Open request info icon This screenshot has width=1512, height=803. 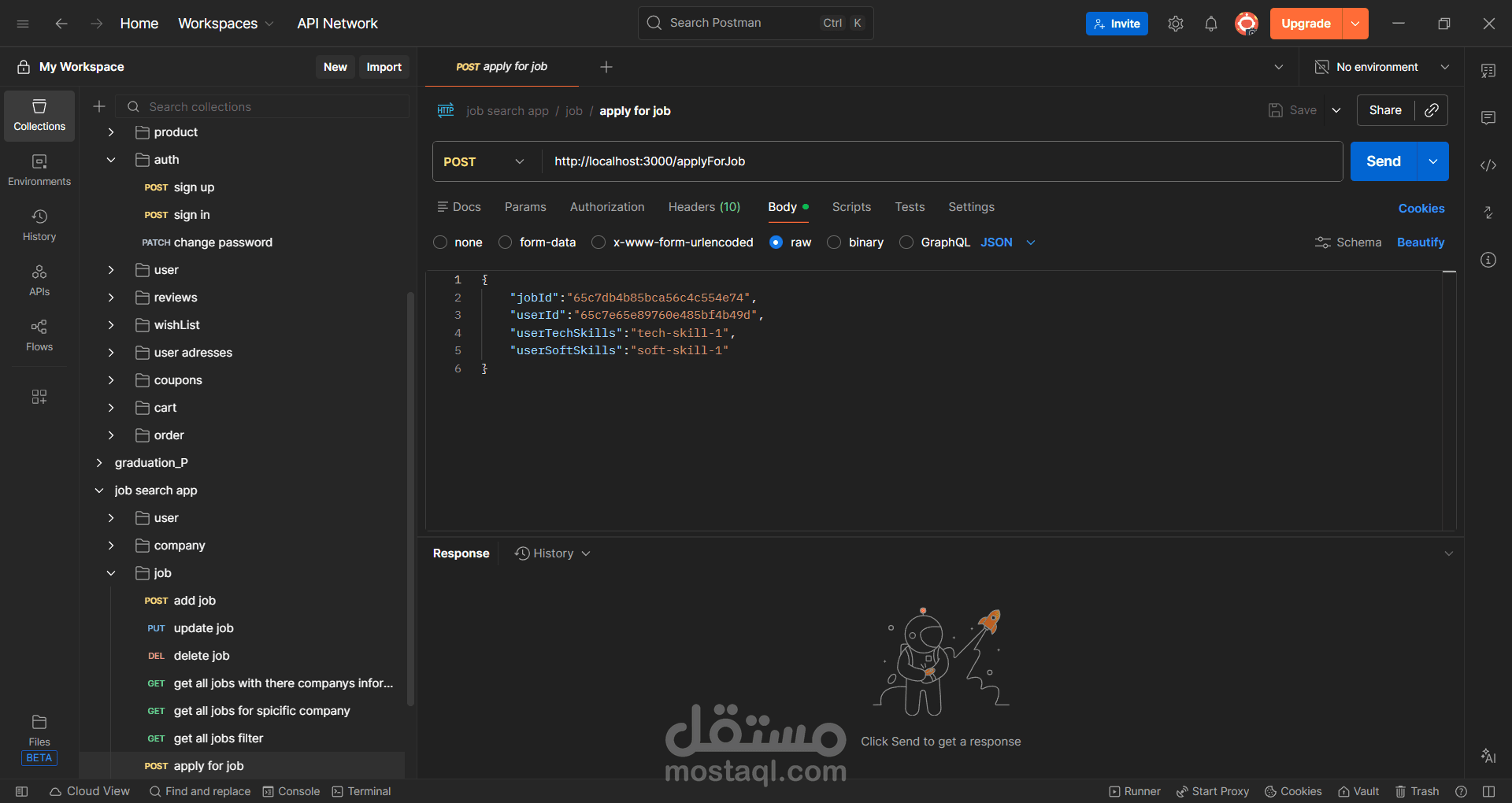click(1488, 260)
